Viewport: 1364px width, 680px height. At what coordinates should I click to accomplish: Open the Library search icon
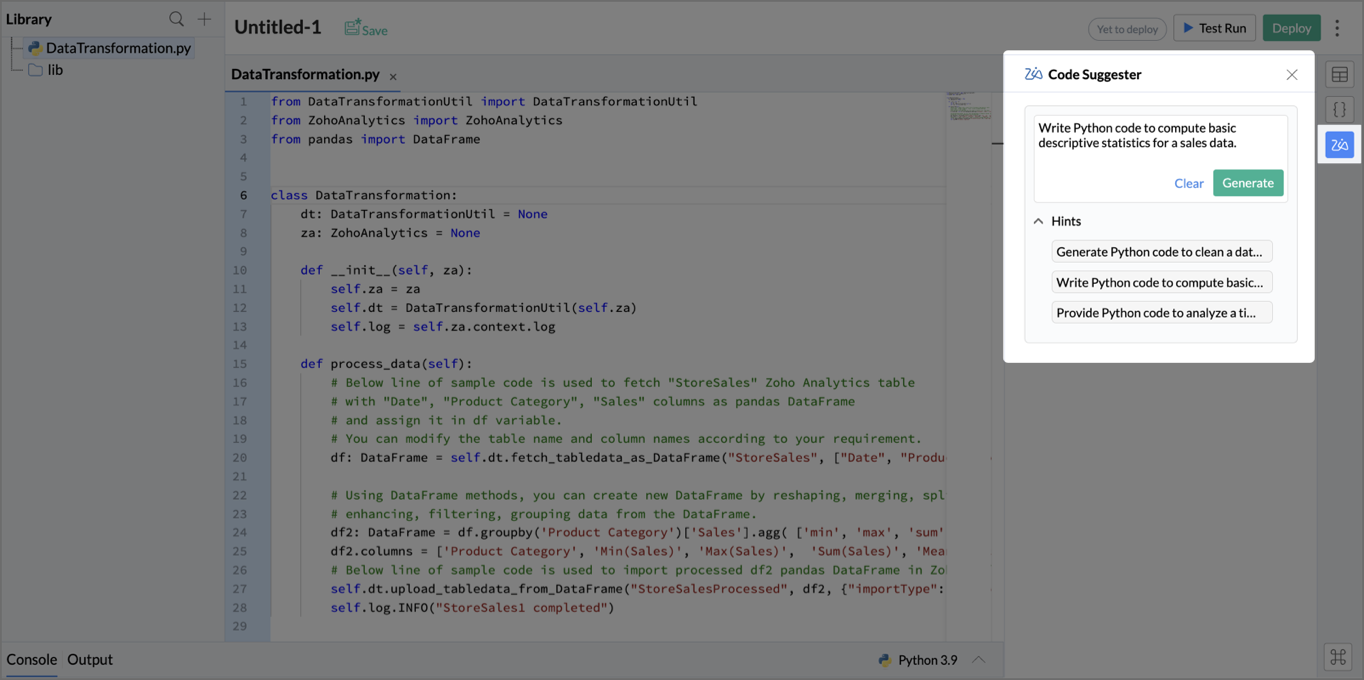click(176, 18)
